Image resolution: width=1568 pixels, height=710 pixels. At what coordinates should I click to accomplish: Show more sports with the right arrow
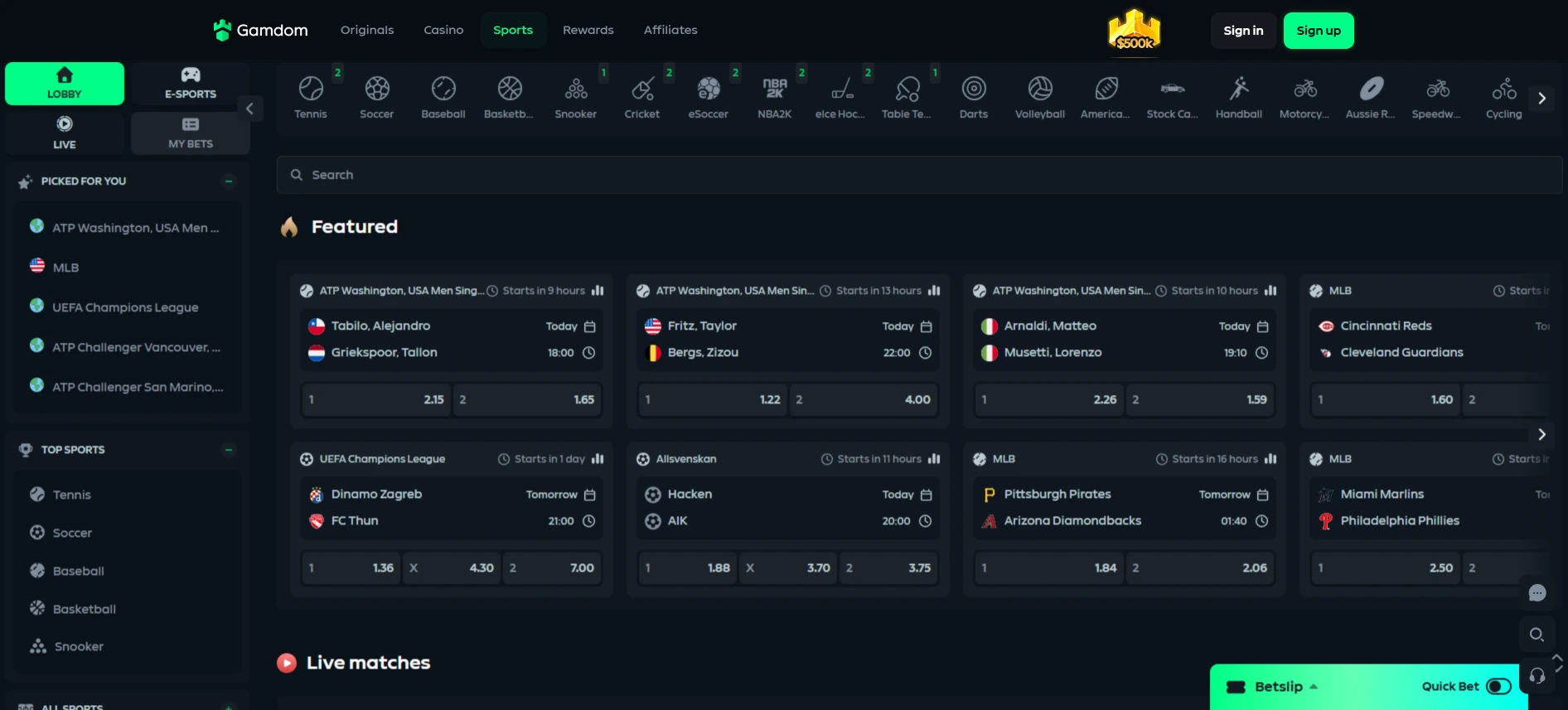[x=1541, y=98]
